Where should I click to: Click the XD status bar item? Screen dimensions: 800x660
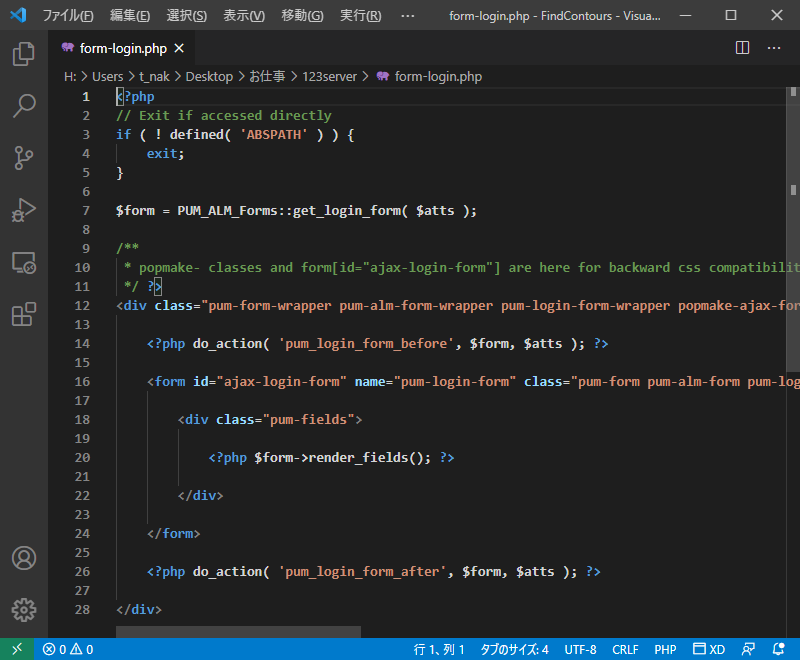coord(709,649)
